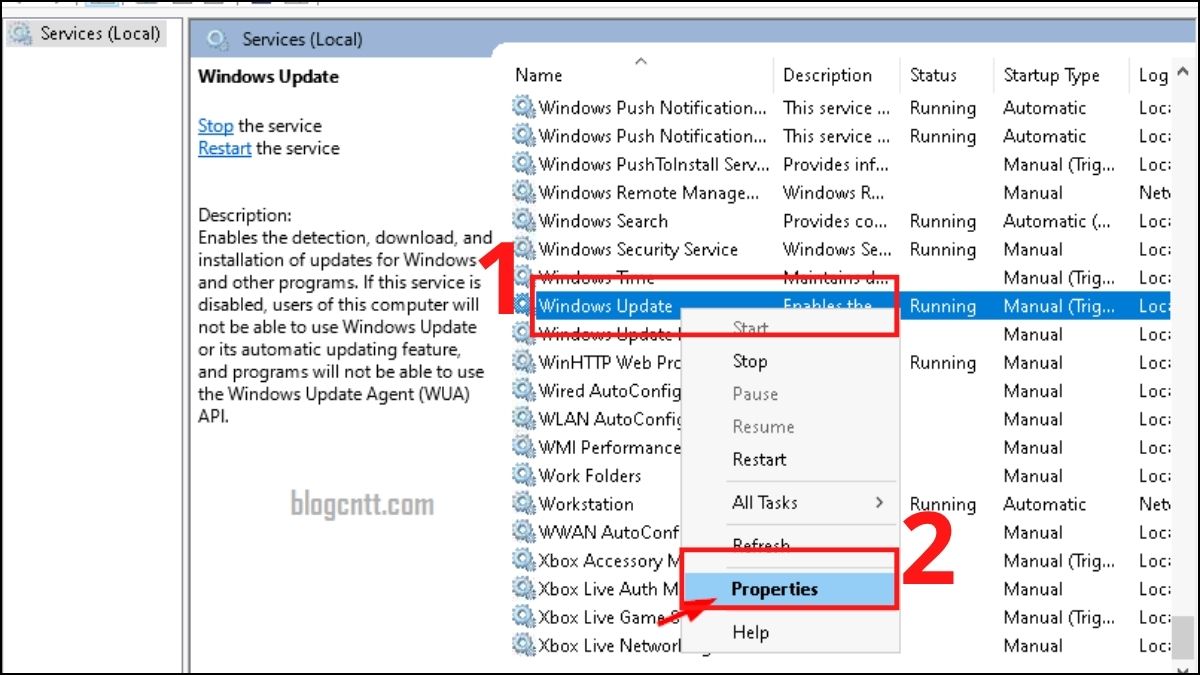
Task: Select Windows Remote Management row name
Action: (x=649, y=192)
